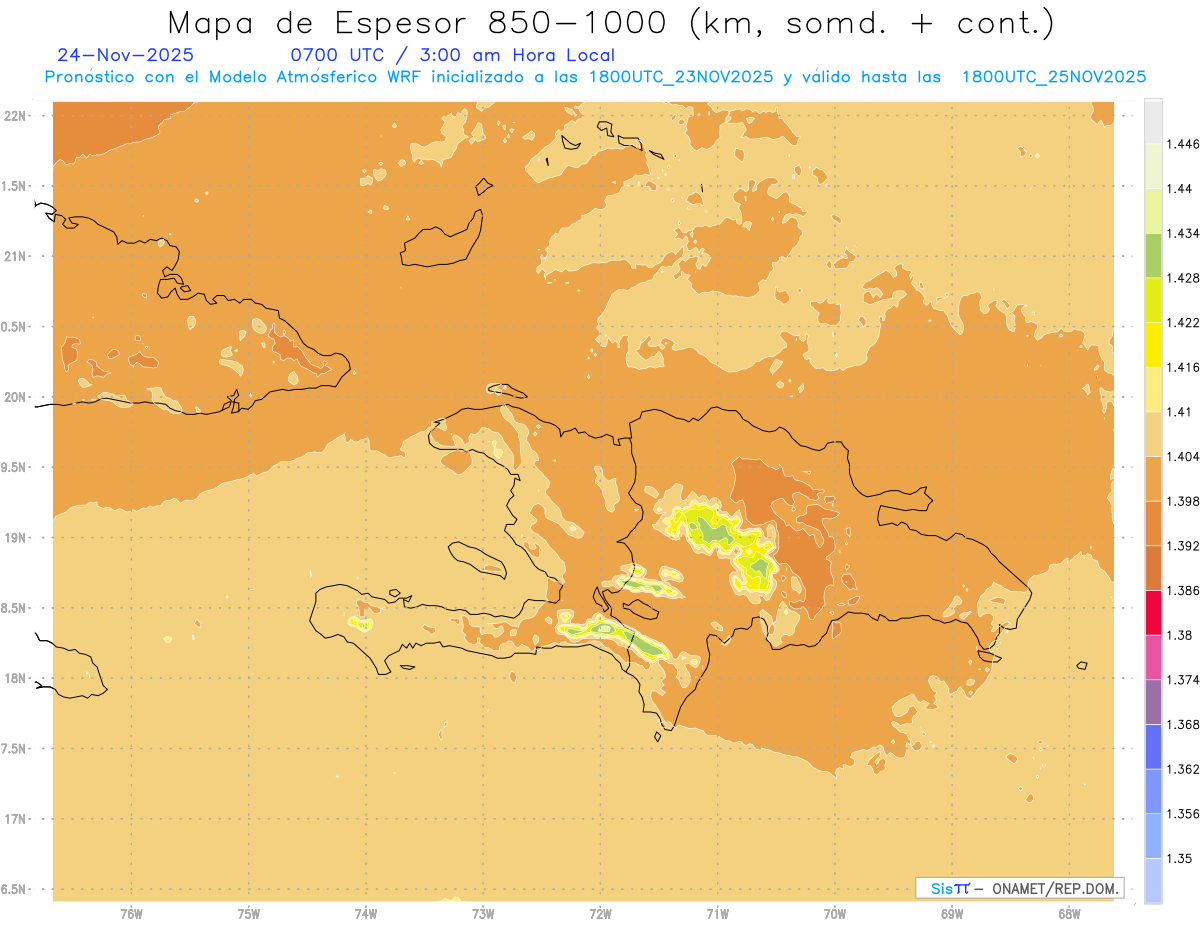Click the latitude label '22N'

[17, 115]
